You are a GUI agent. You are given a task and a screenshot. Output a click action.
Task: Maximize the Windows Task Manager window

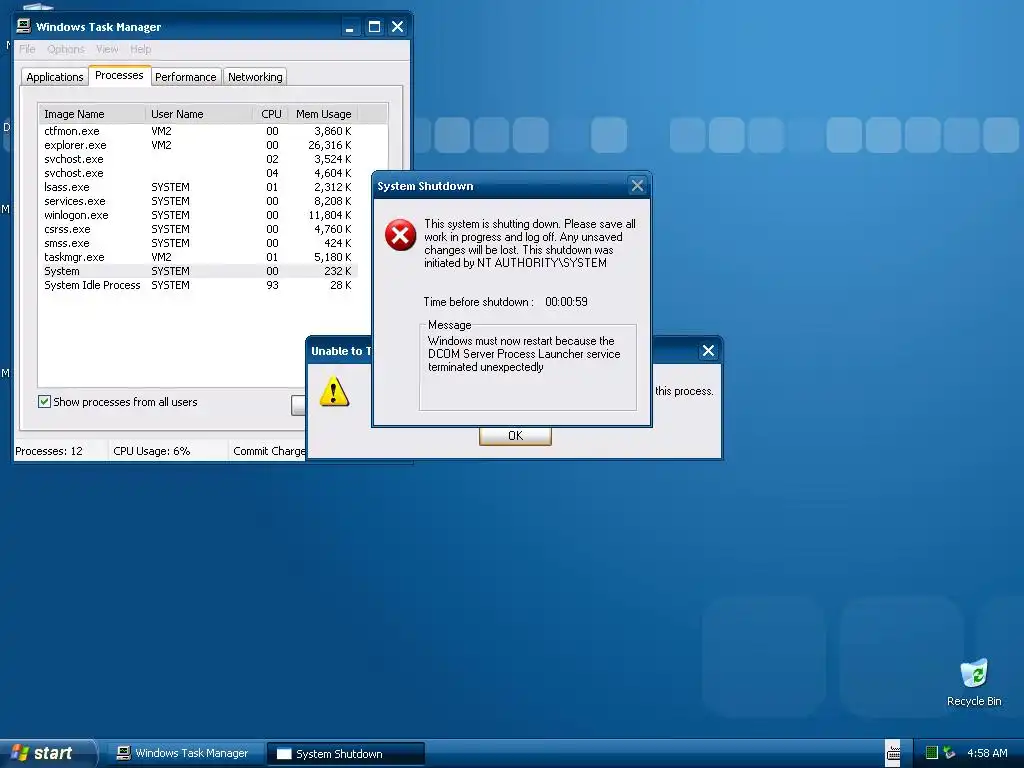[374, 27]
